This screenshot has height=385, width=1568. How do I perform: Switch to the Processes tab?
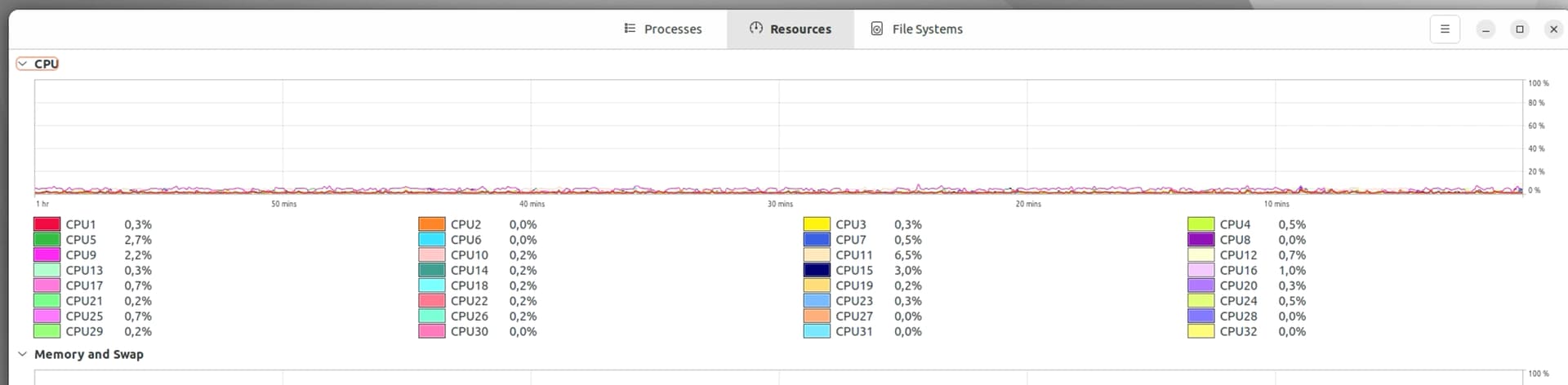[662, 29]
